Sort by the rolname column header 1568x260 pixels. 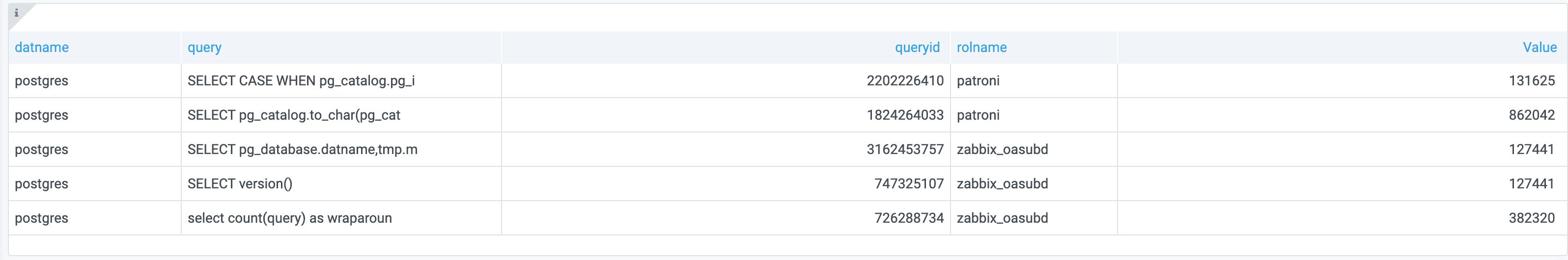click(x=981, y=48)
